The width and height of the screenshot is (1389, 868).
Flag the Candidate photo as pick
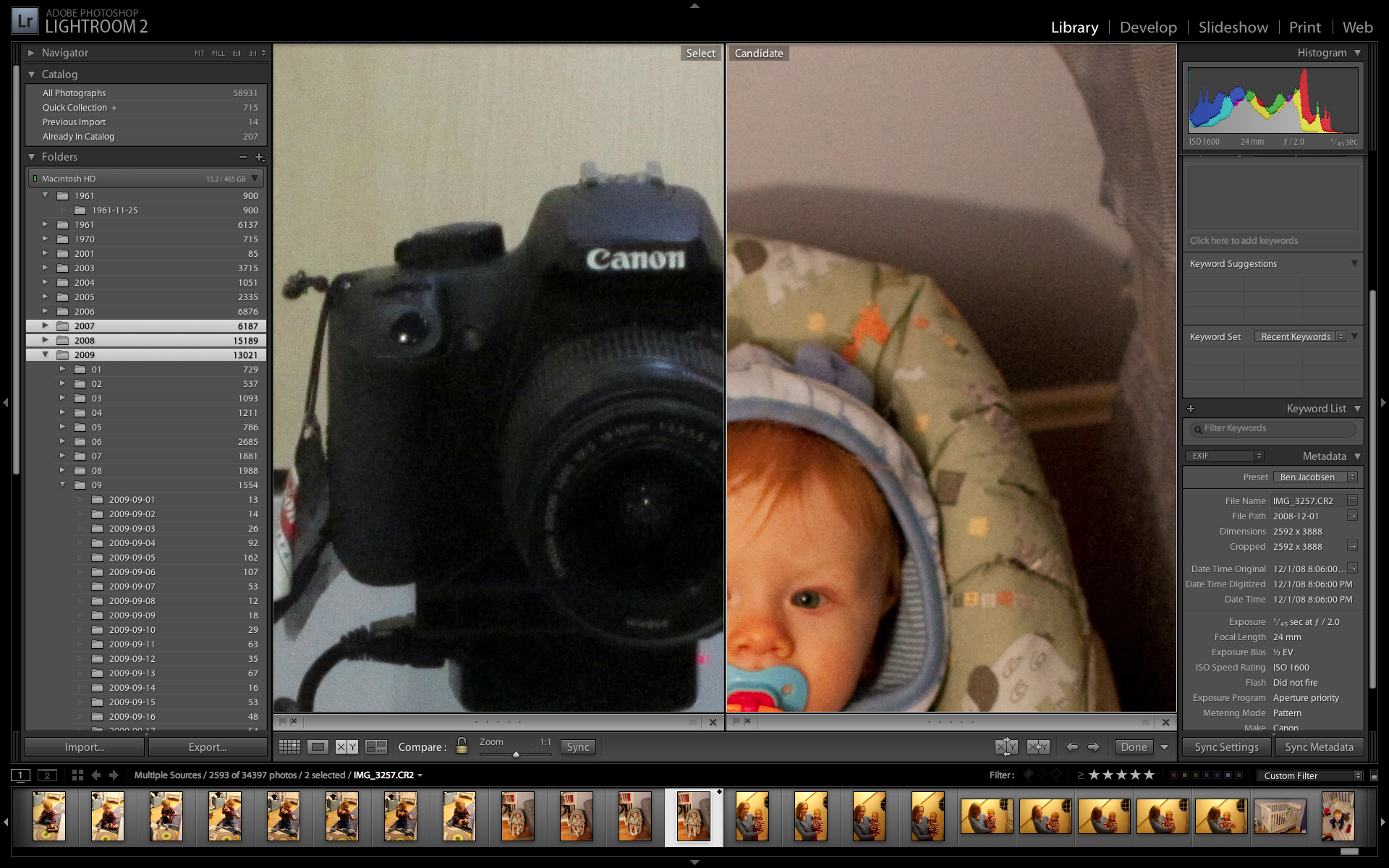(x=736, y=721)
